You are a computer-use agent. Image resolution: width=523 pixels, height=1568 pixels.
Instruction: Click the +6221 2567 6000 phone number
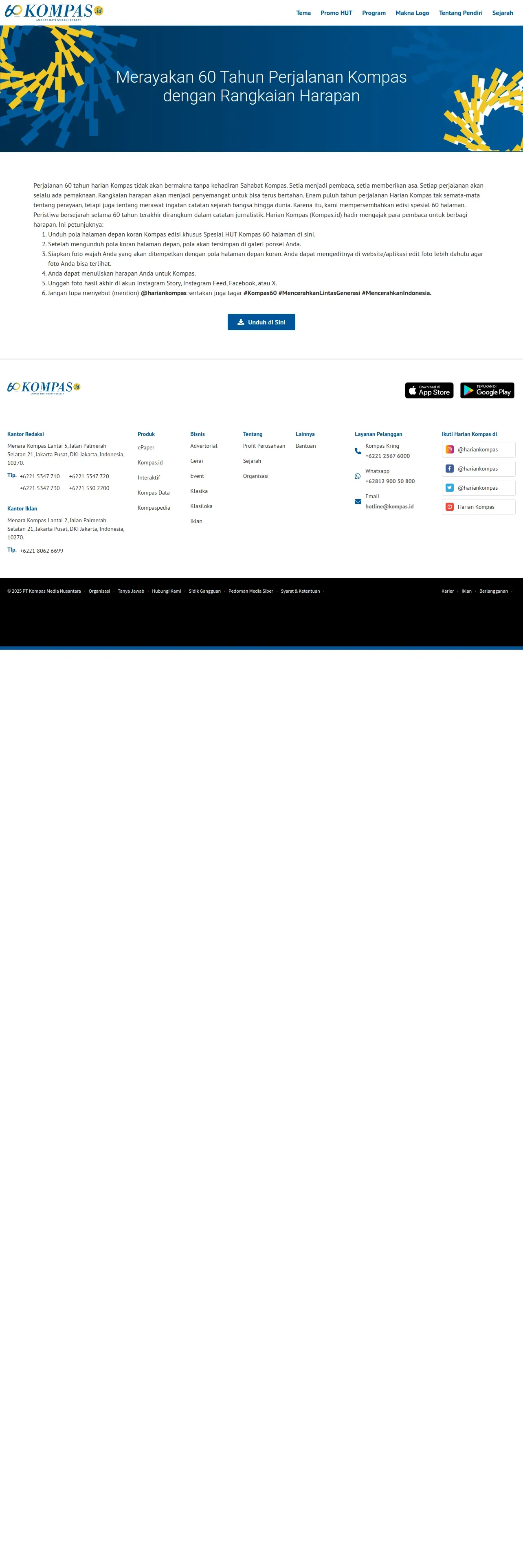387,456
